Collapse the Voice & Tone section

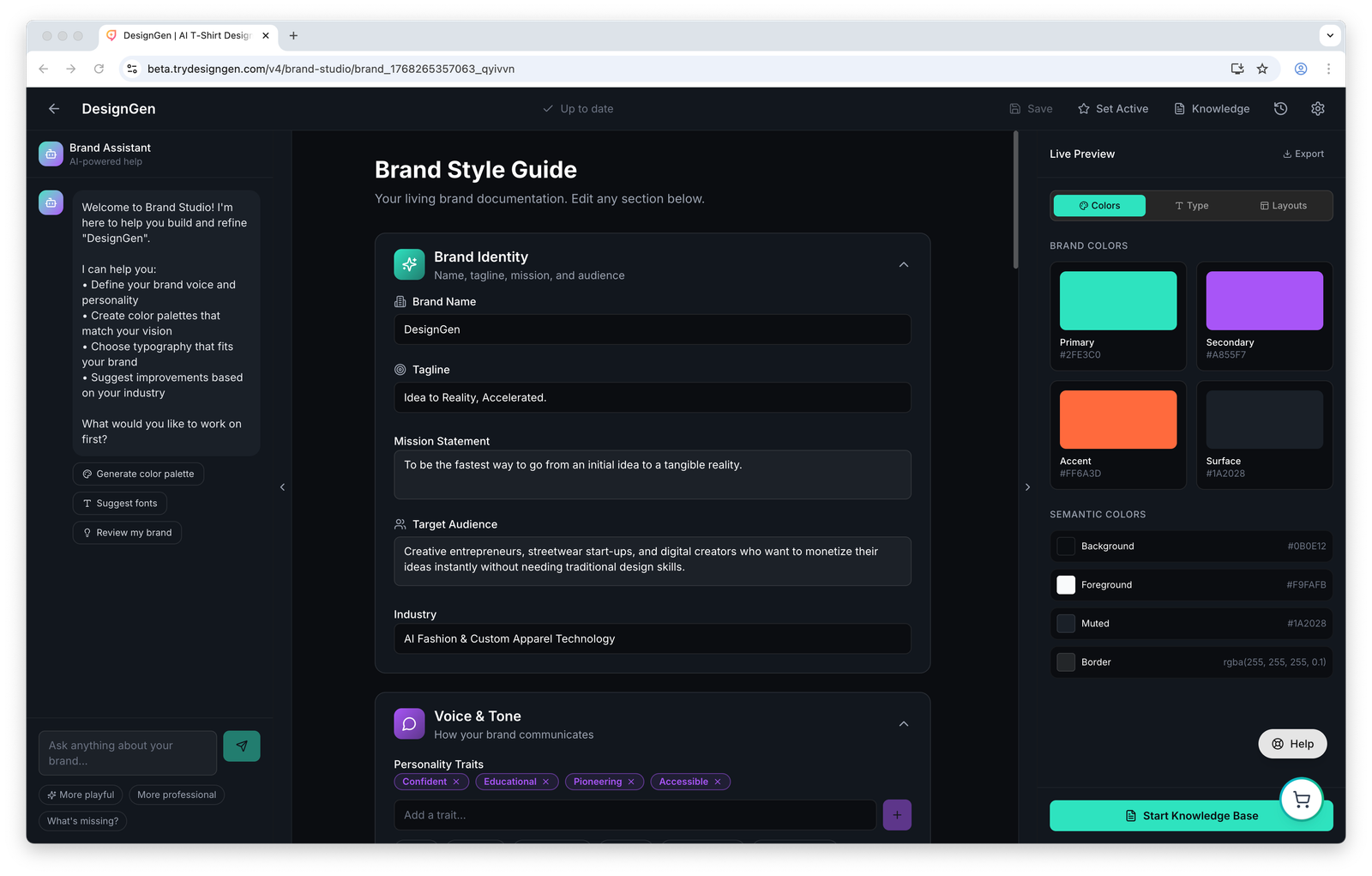tap(903, 723)
